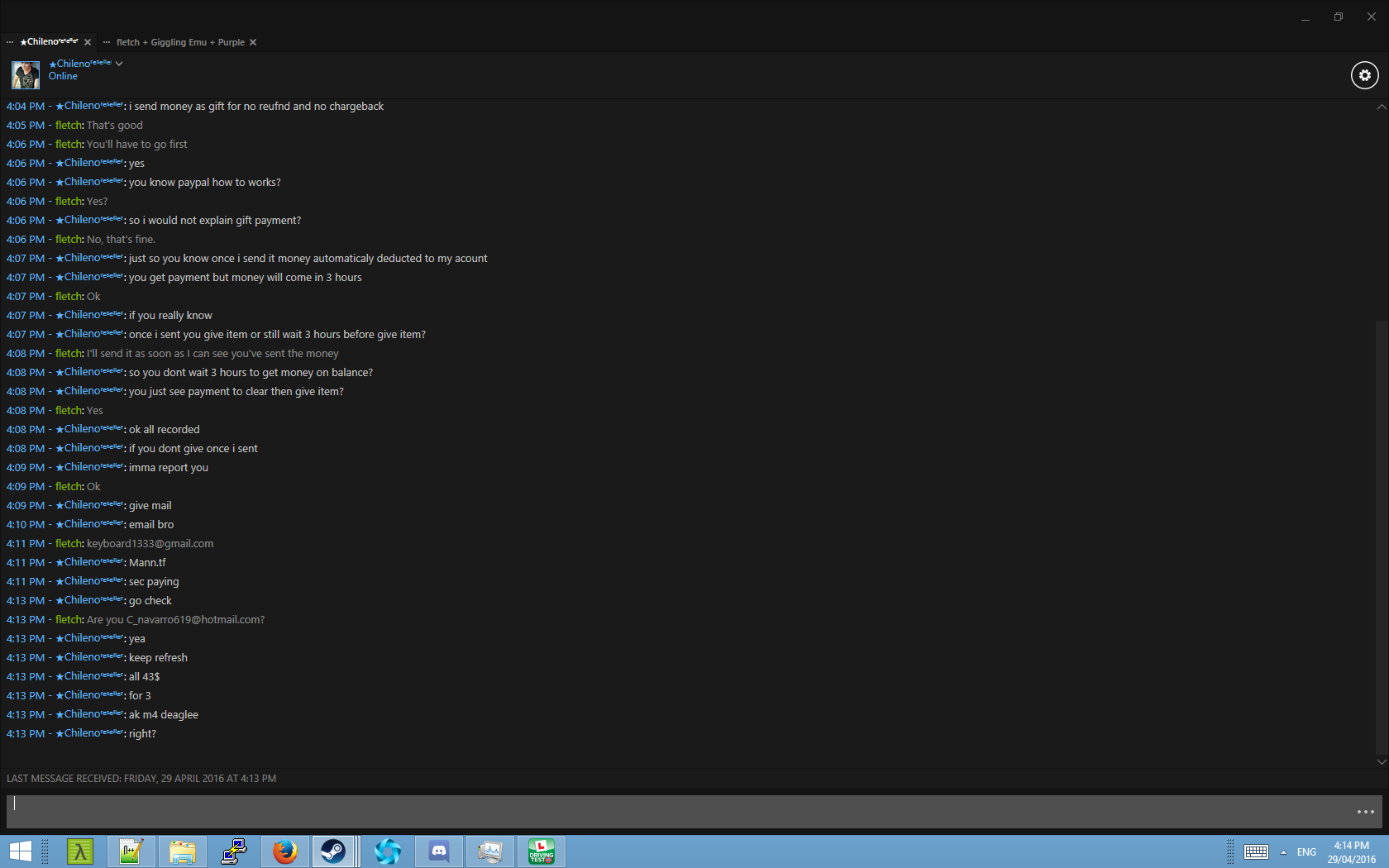
Task: Open Discord from the taskbar
Action: [x=439, y=851]
